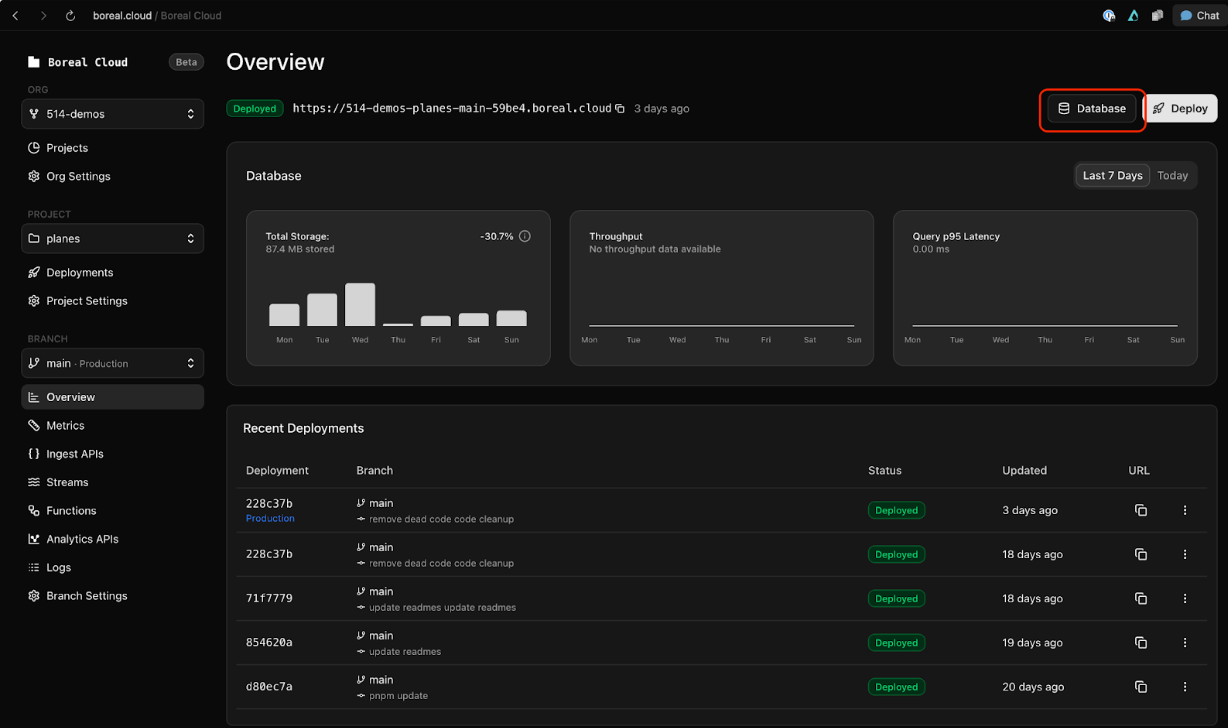
Task: Click the '20 days ago' updated cell
Action: click(1032, 687)
